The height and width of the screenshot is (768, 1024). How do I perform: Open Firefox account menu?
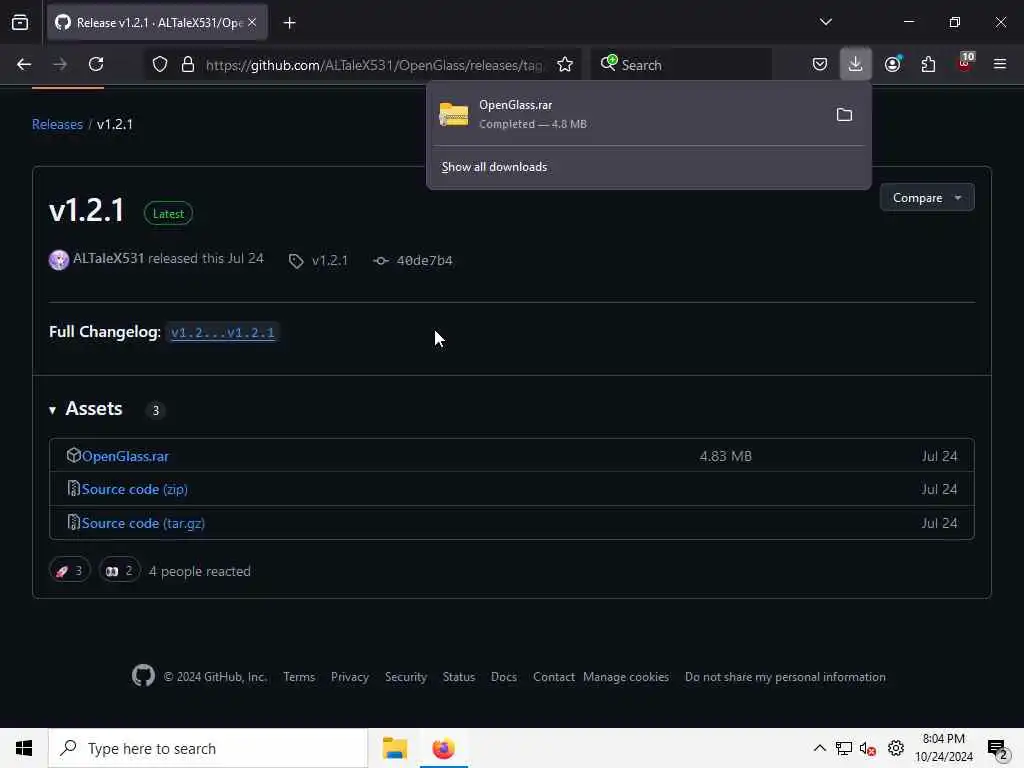click(893, 64)
